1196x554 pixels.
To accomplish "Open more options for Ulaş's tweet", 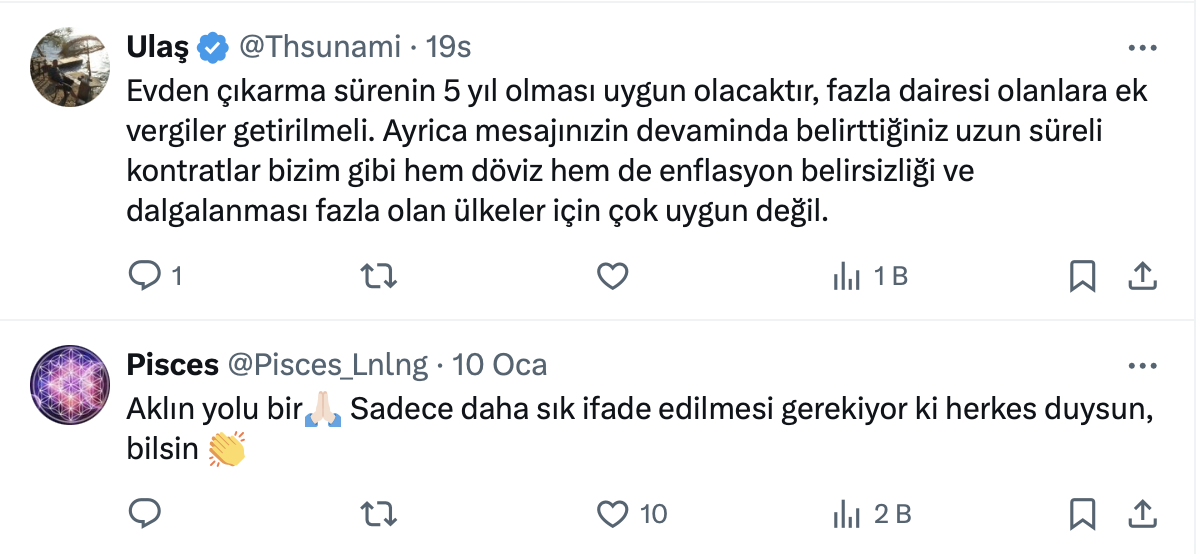I will coord(1142,47).
